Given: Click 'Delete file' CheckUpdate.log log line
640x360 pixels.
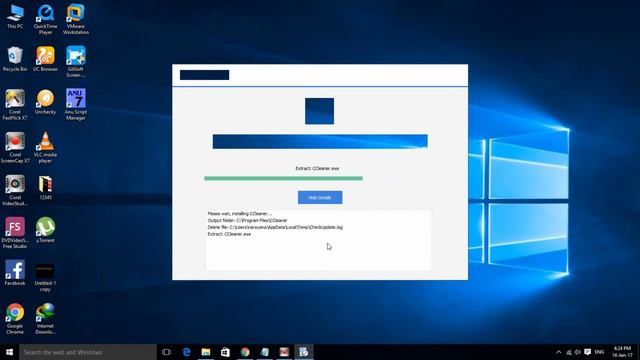Looking at the screenshot, I should [x=275, y=227].
